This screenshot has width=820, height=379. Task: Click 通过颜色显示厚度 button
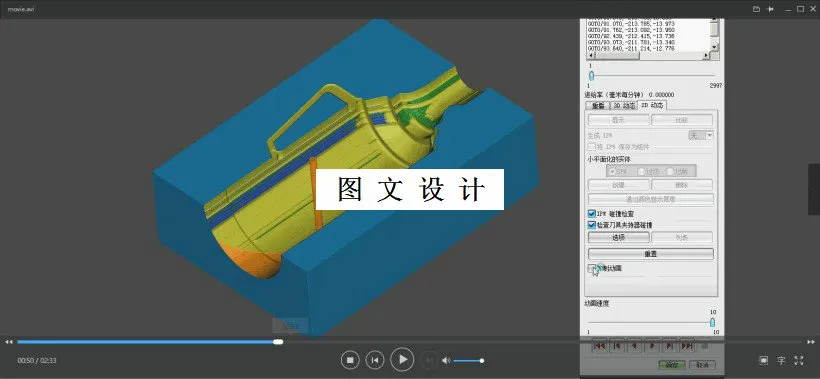pos(651,199)
